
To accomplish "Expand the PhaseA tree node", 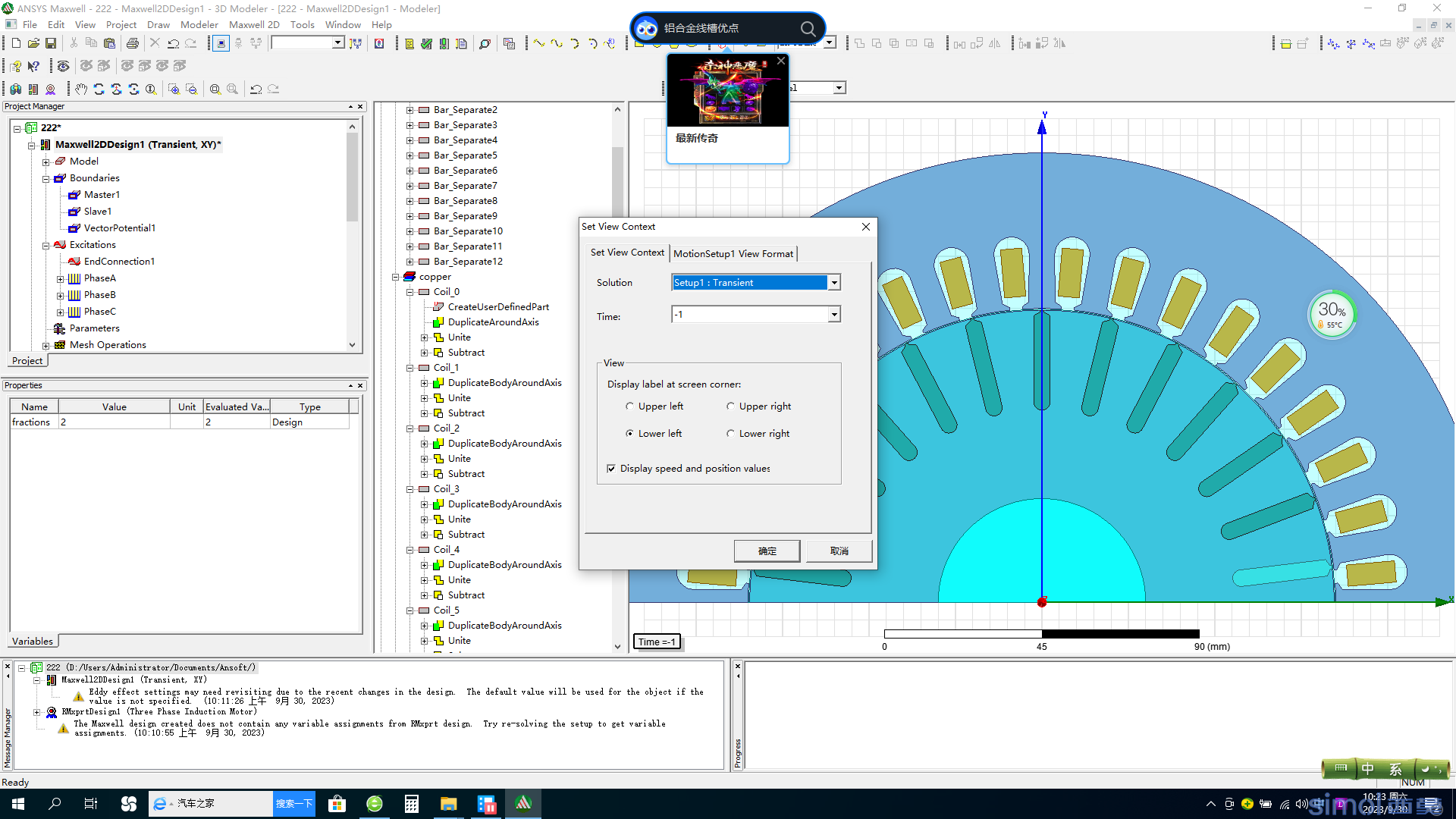I will coord(61,279).
